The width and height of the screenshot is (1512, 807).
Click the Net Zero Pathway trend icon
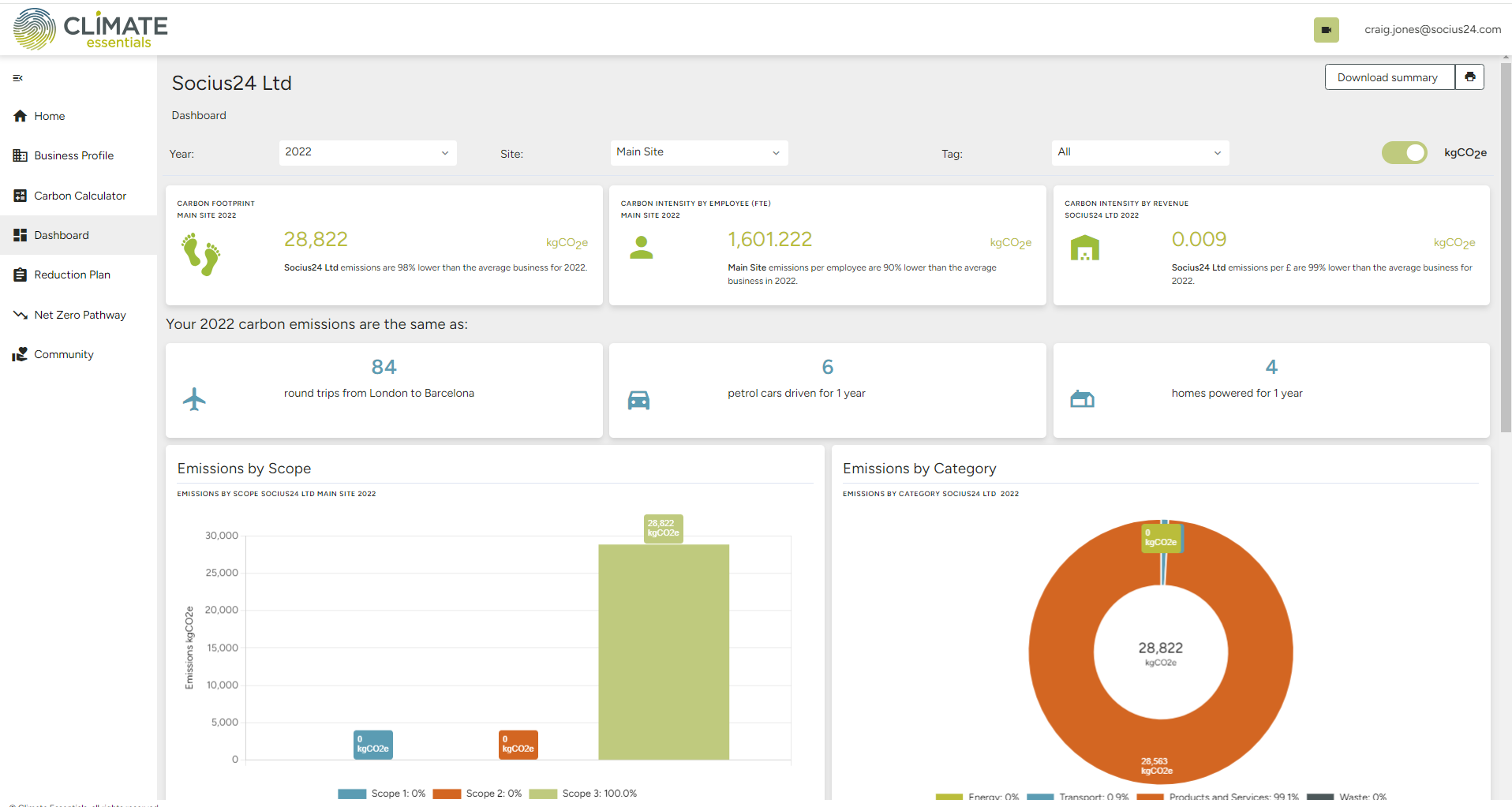(21, 315)
